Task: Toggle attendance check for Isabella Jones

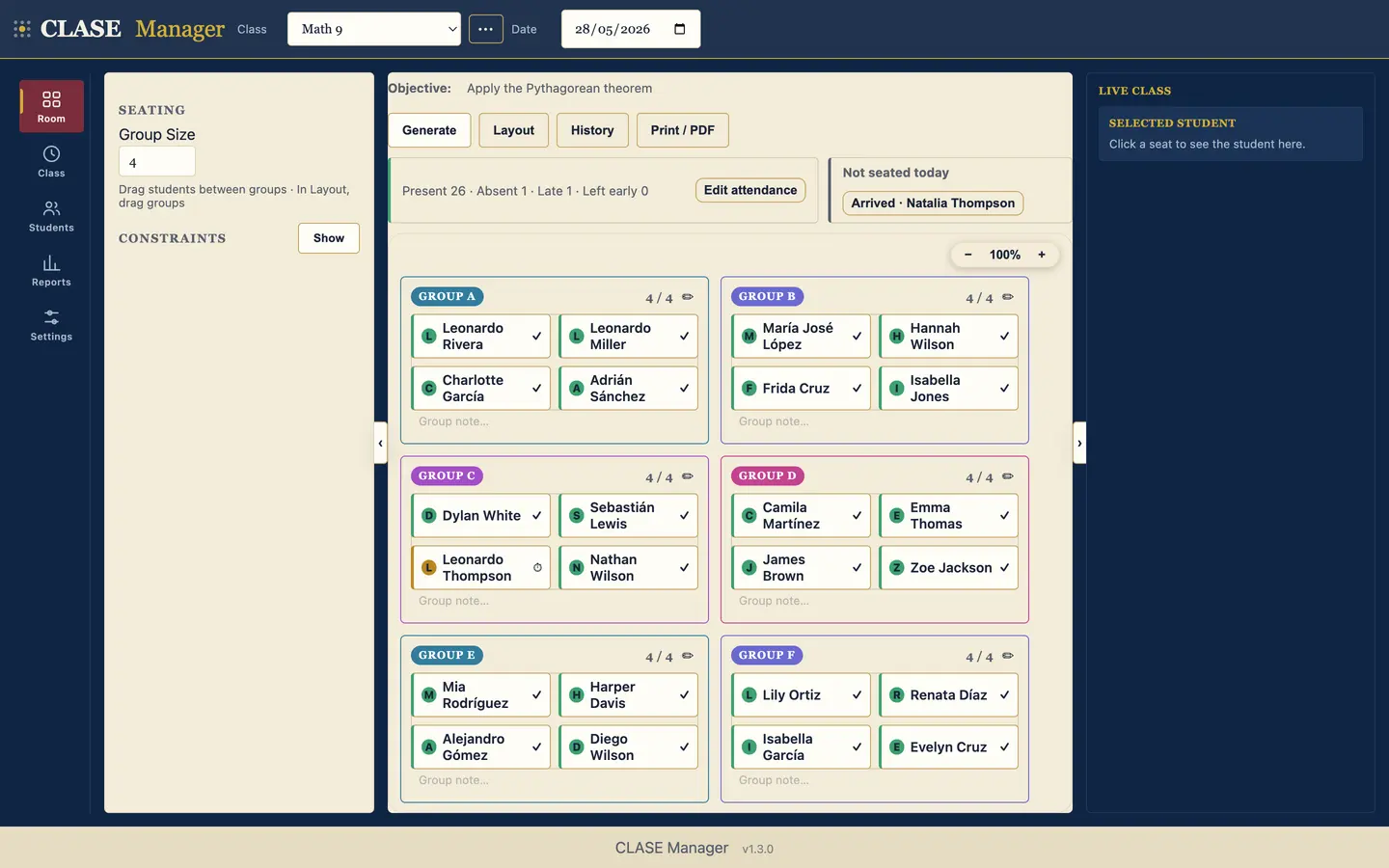Action: (1004, 389)
